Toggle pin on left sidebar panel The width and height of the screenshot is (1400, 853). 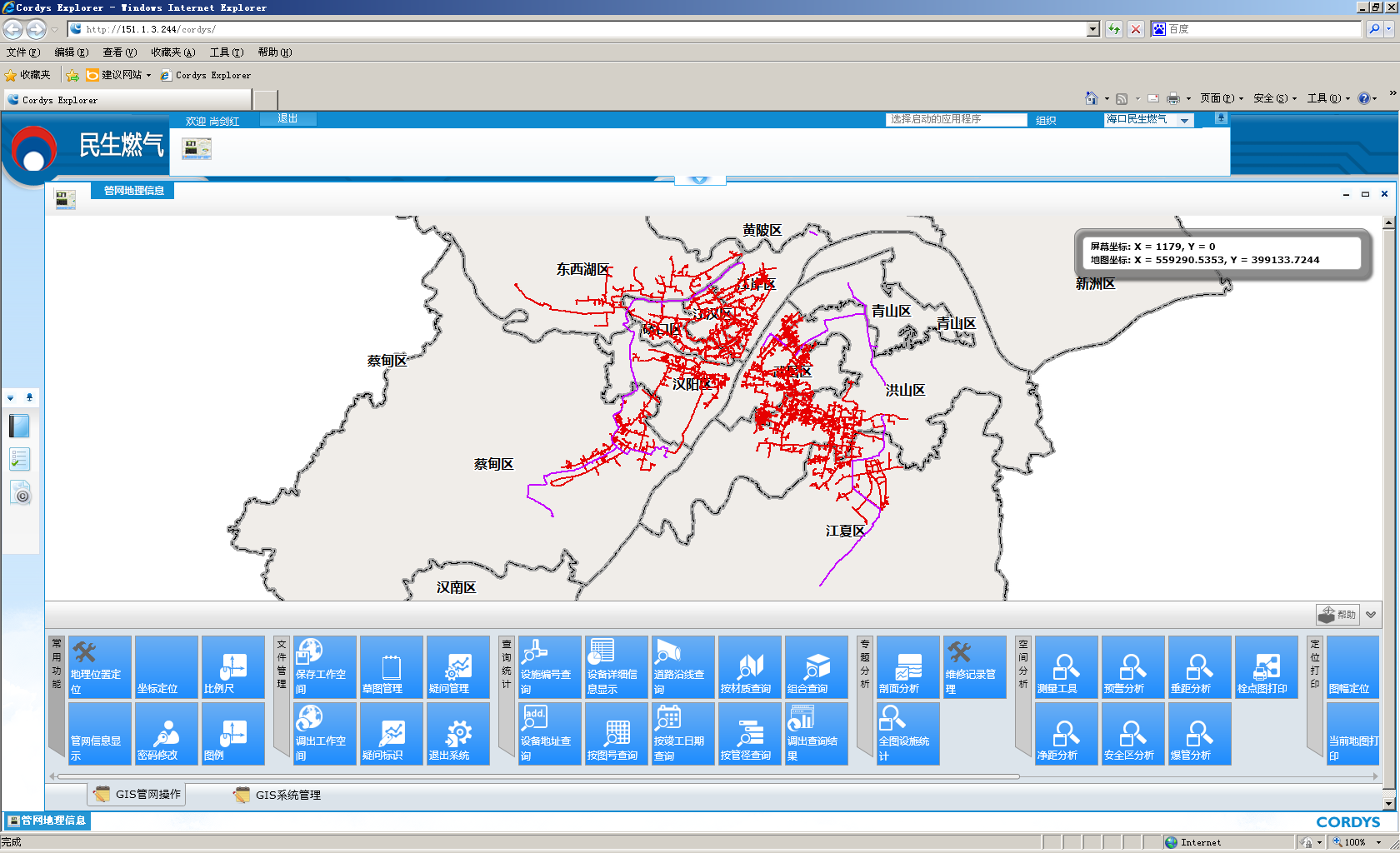point(29,397)
